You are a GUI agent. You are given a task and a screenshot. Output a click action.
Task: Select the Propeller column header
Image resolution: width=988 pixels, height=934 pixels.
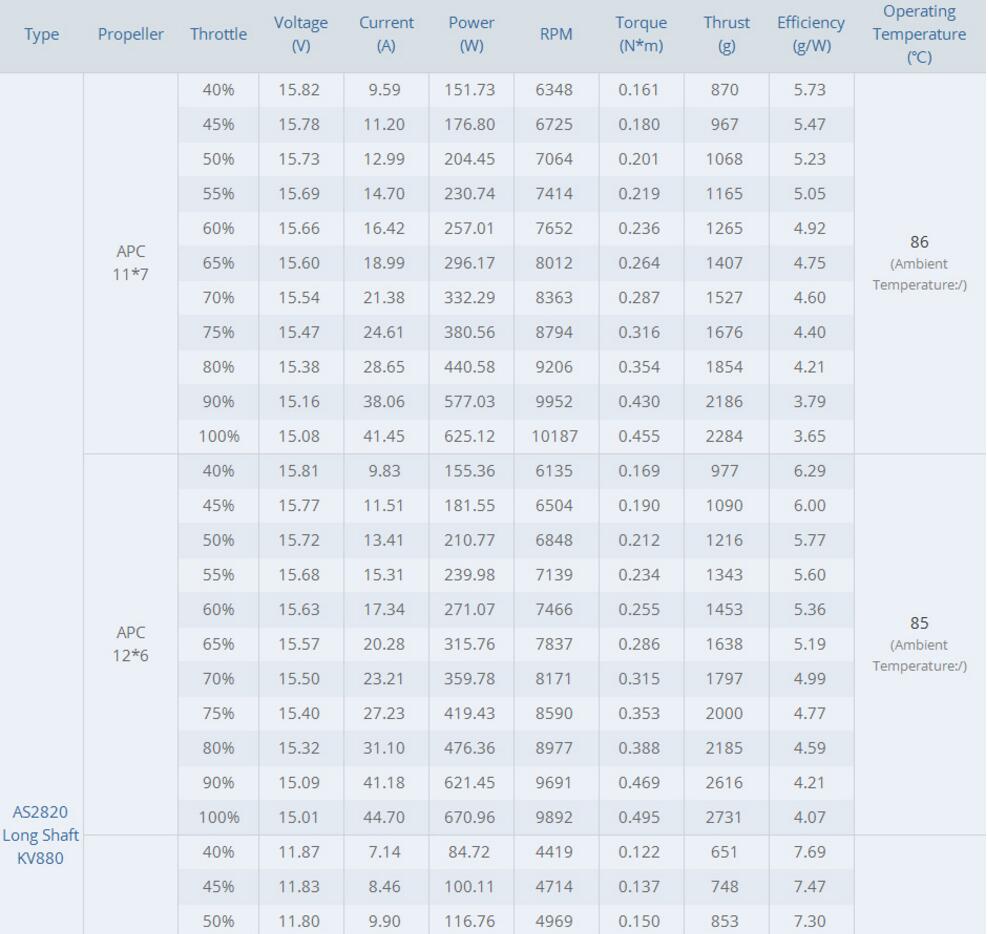pyautogui.click(x=131, y=35)
